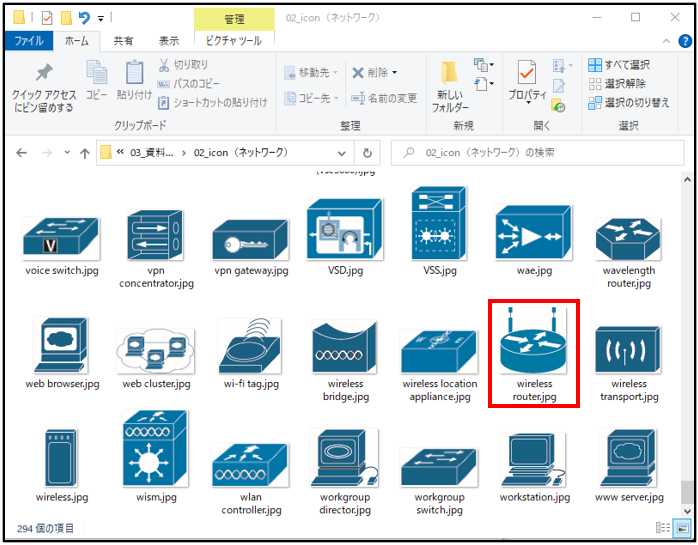Select the web browser.jpg icon
Image resolution: width=698 pixels, height=545 pixels.
(x=61, y=346)
